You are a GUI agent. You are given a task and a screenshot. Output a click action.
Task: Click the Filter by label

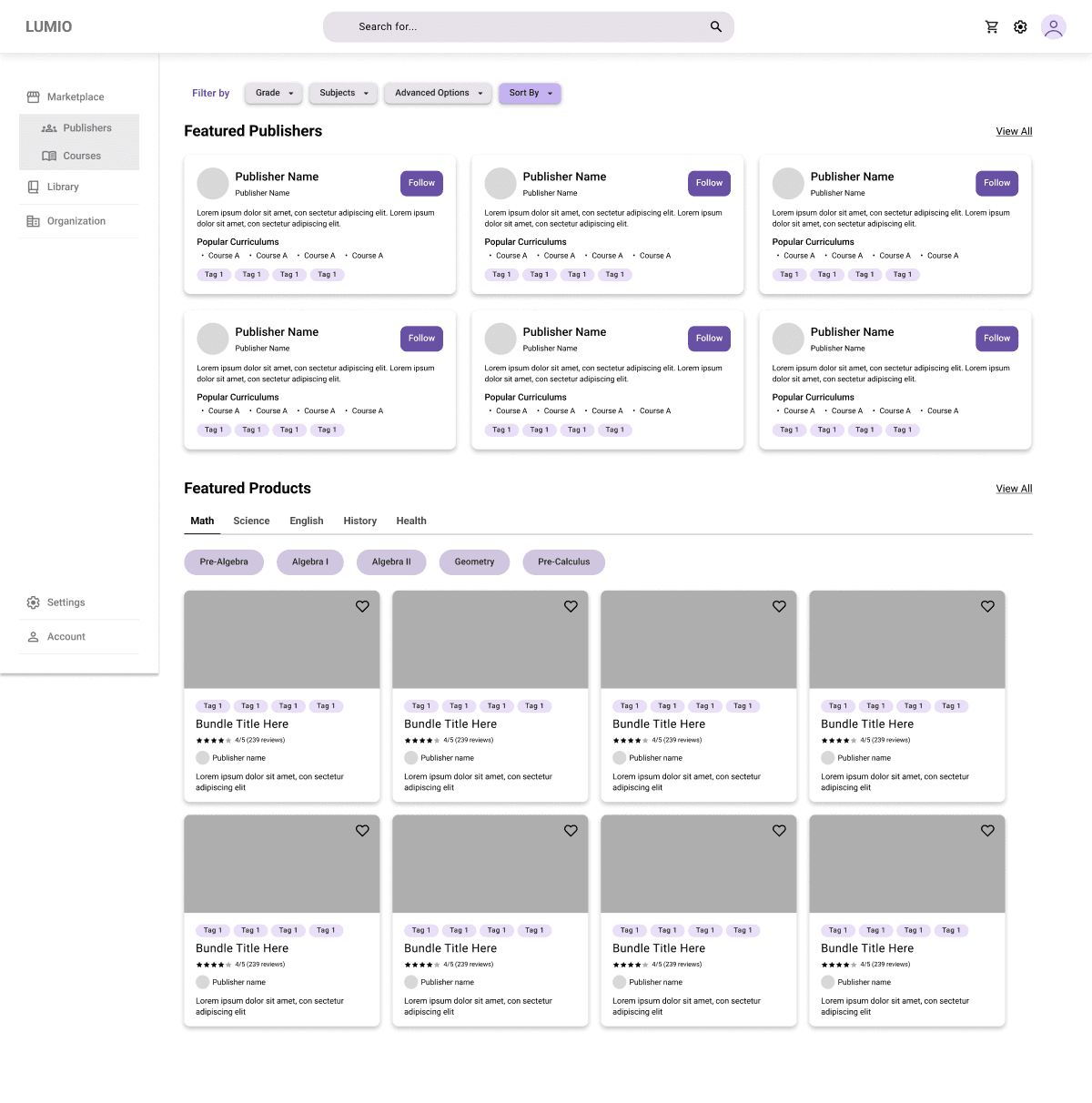pos(210,93)
